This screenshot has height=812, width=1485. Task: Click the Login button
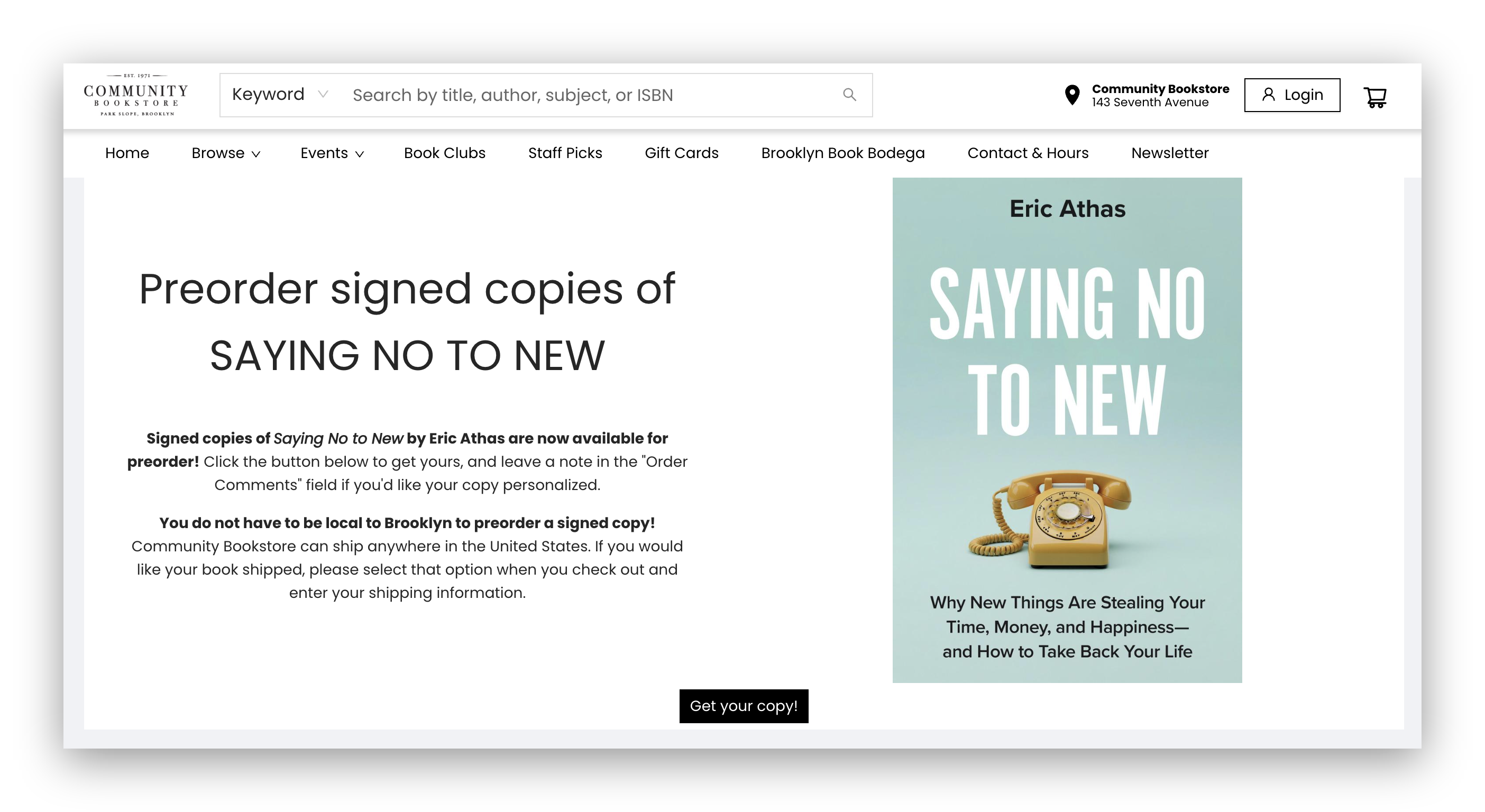[1292, 95]
